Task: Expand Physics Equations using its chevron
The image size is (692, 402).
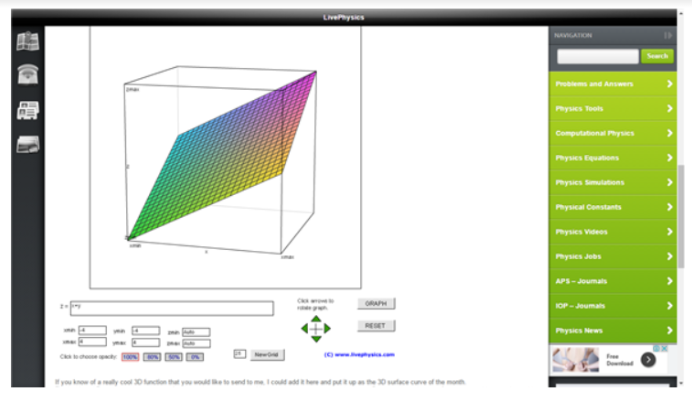Action: click(x=669, y=158)
